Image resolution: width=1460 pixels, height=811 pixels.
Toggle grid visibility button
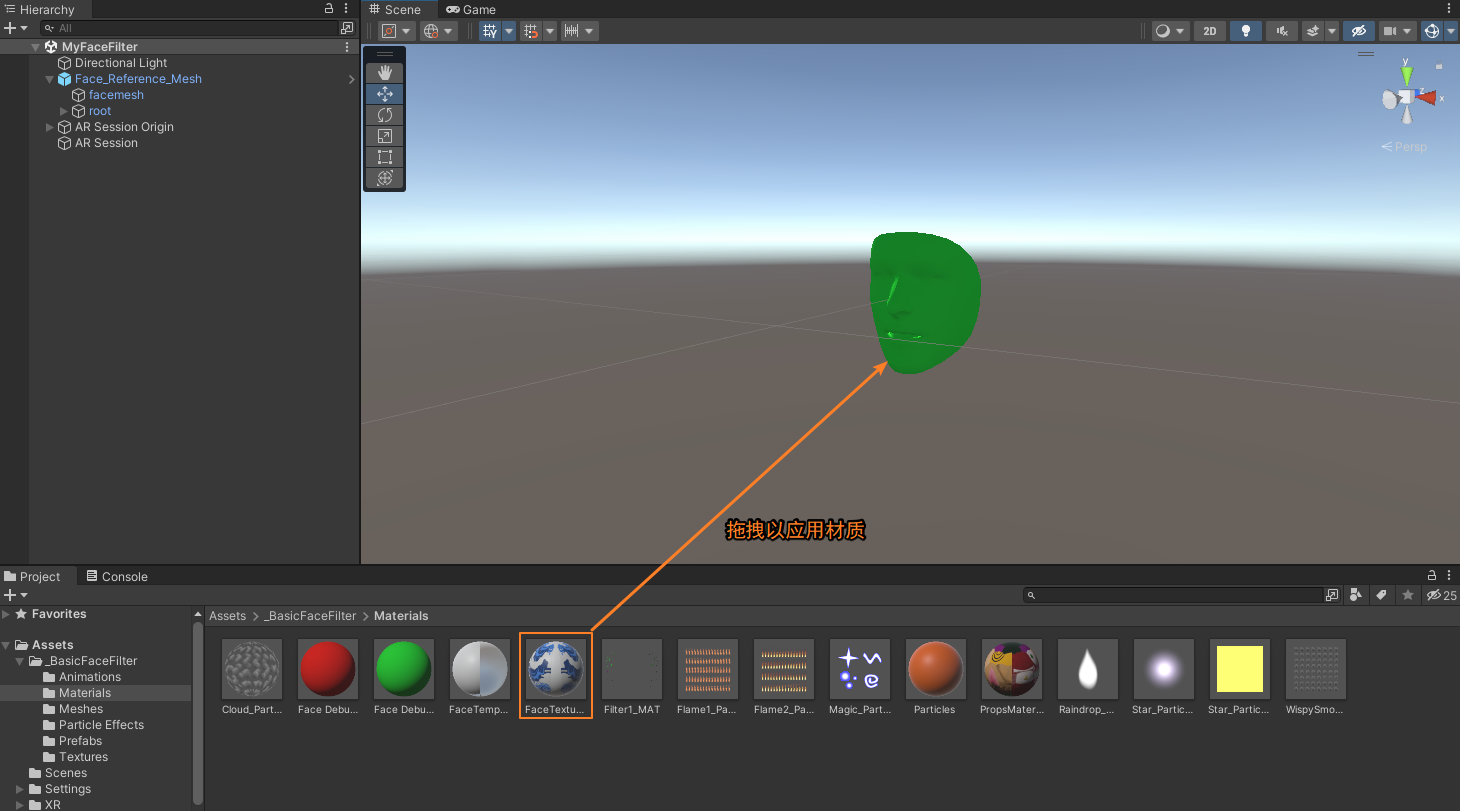click(490, 31)
